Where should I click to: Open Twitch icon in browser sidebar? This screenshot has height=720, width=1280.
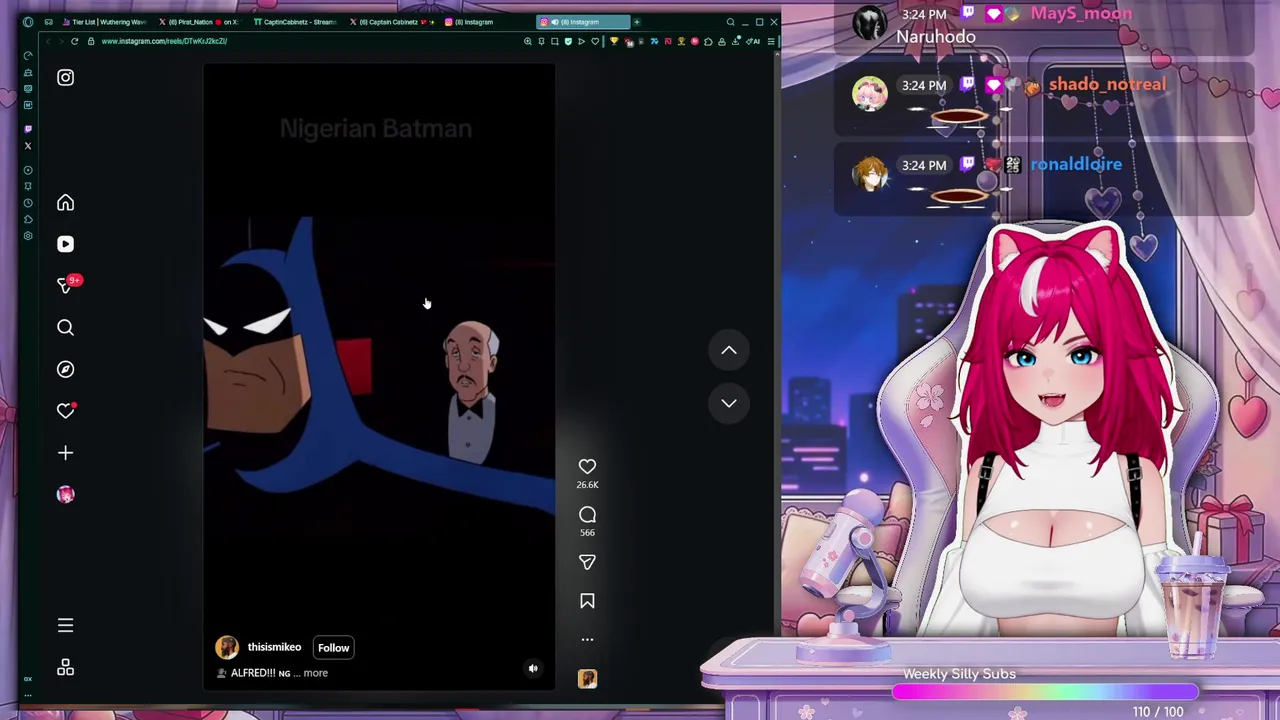pos(28,129)
